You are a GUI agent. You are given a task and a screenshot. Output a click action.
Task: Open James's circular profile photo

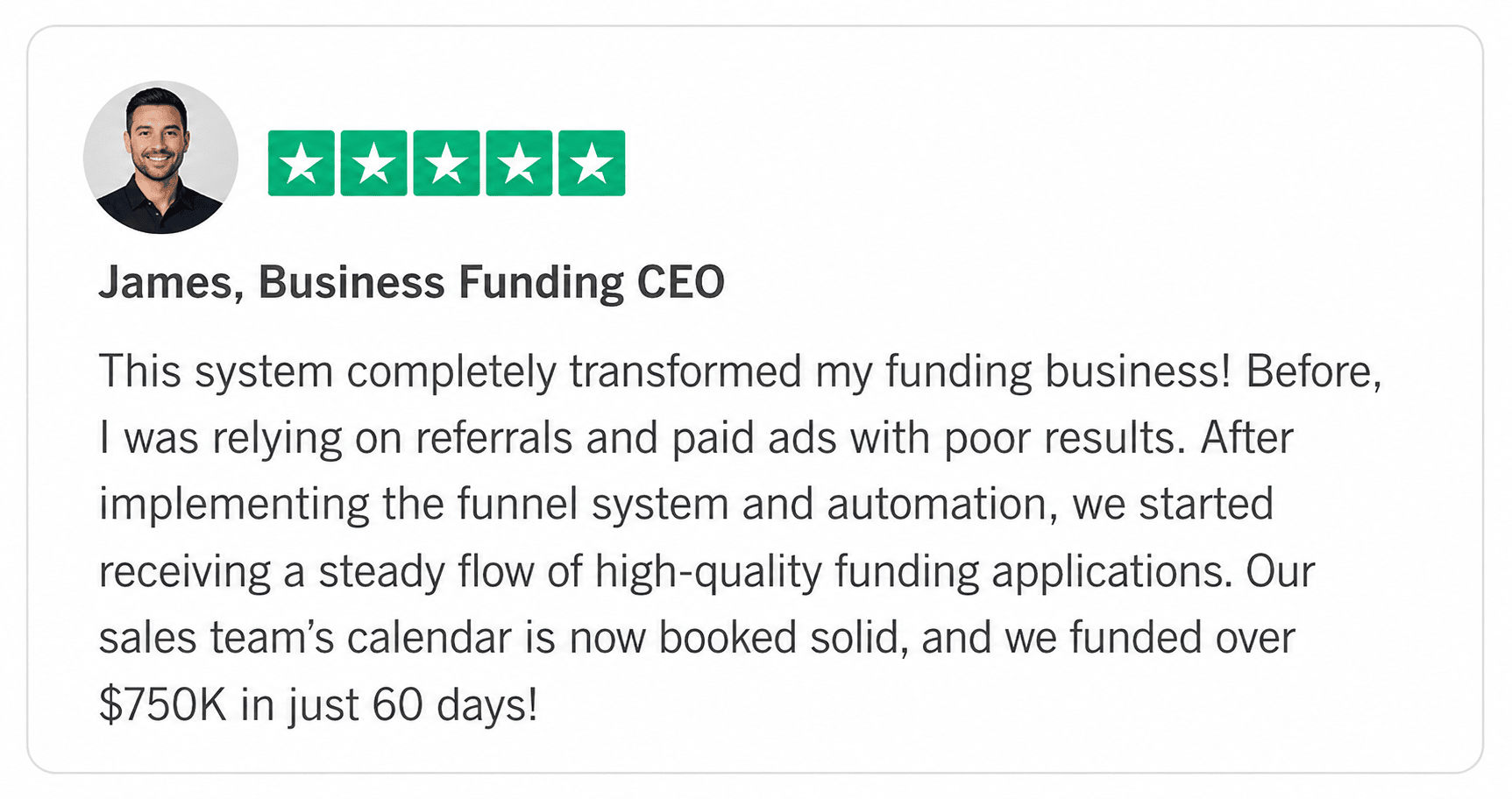tap(160, 158)
